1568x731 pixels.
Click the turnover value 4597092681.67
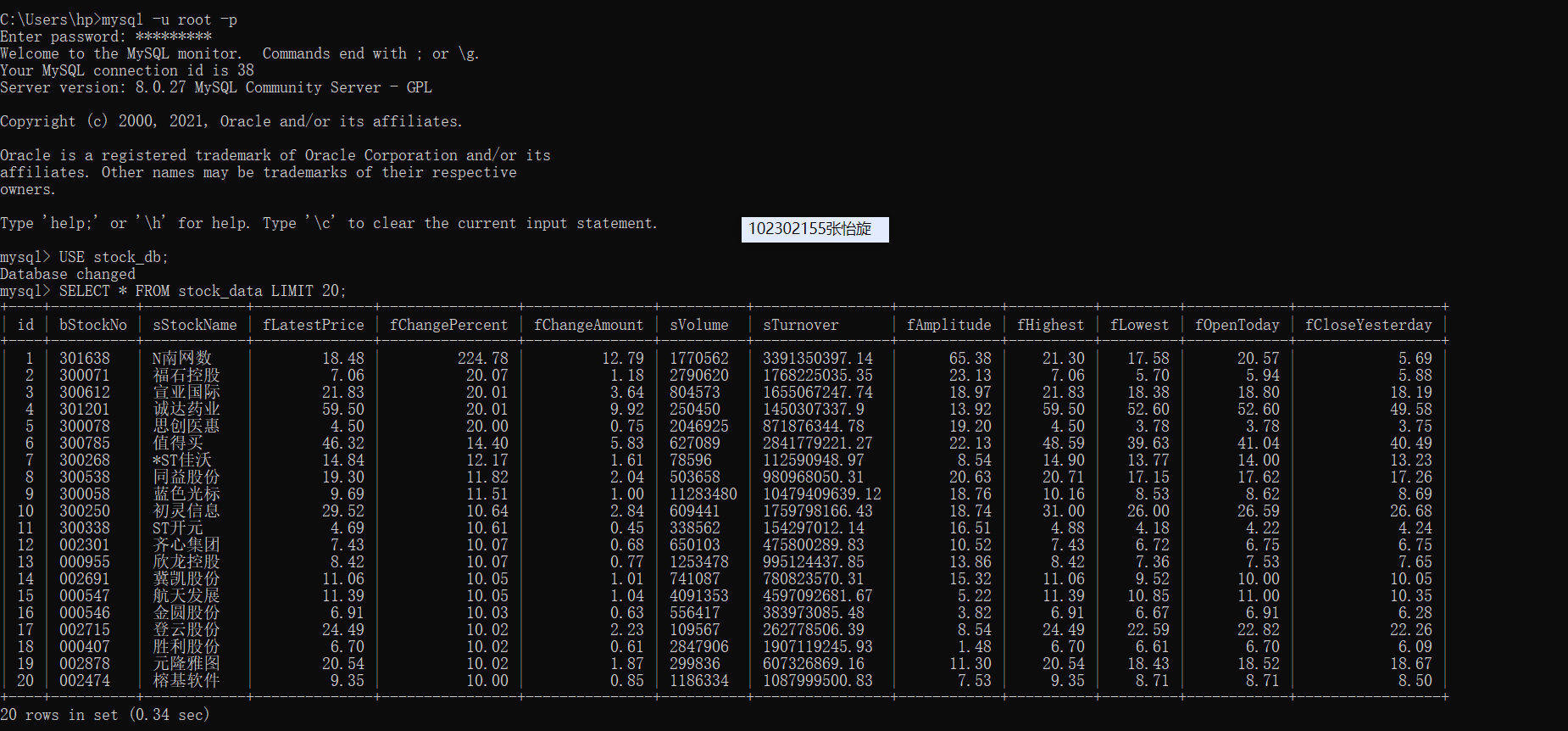pyautogui.click(x=818, y=596)
